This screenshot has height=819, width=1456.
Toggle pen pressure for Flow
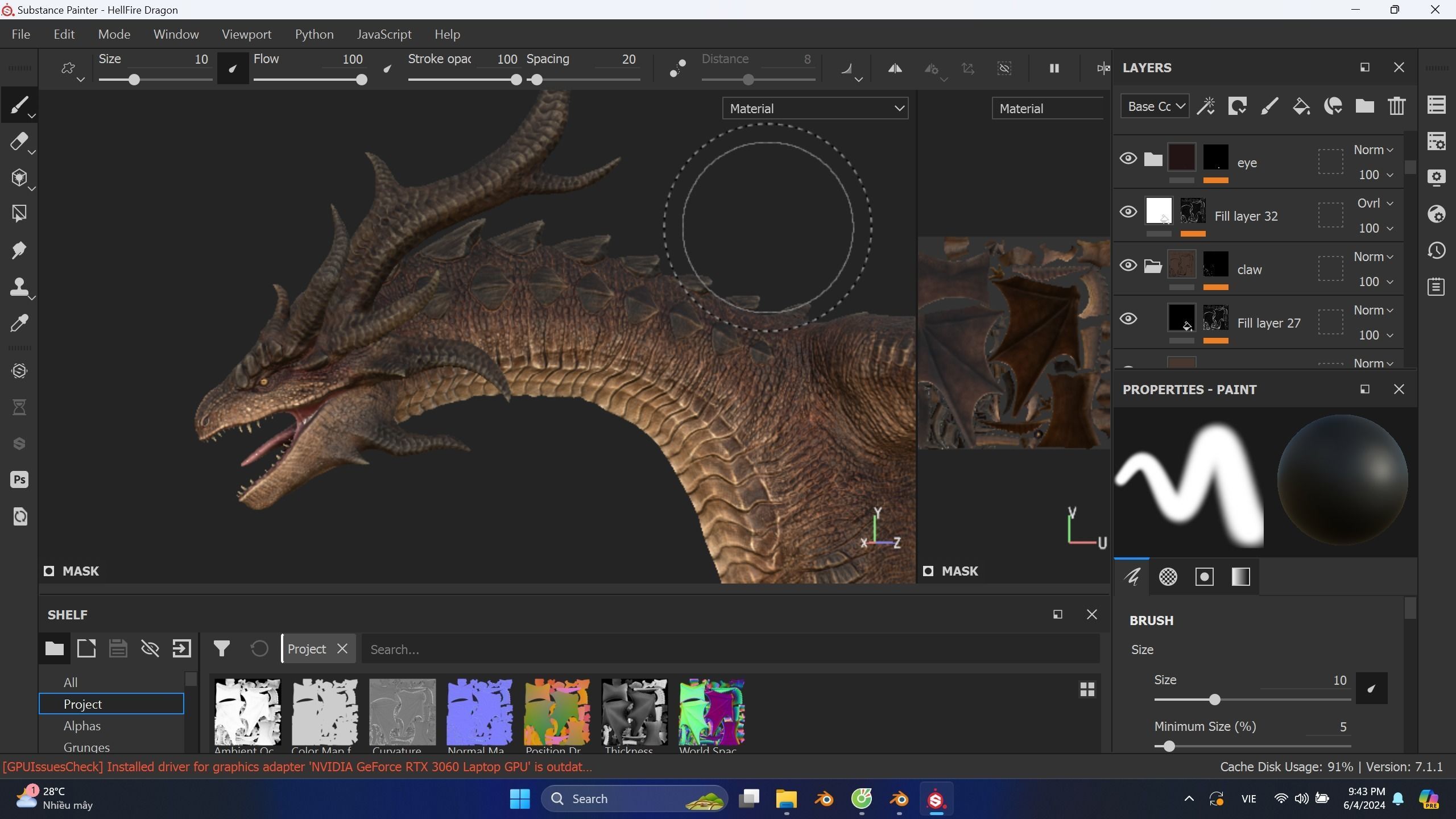(387, 69)
